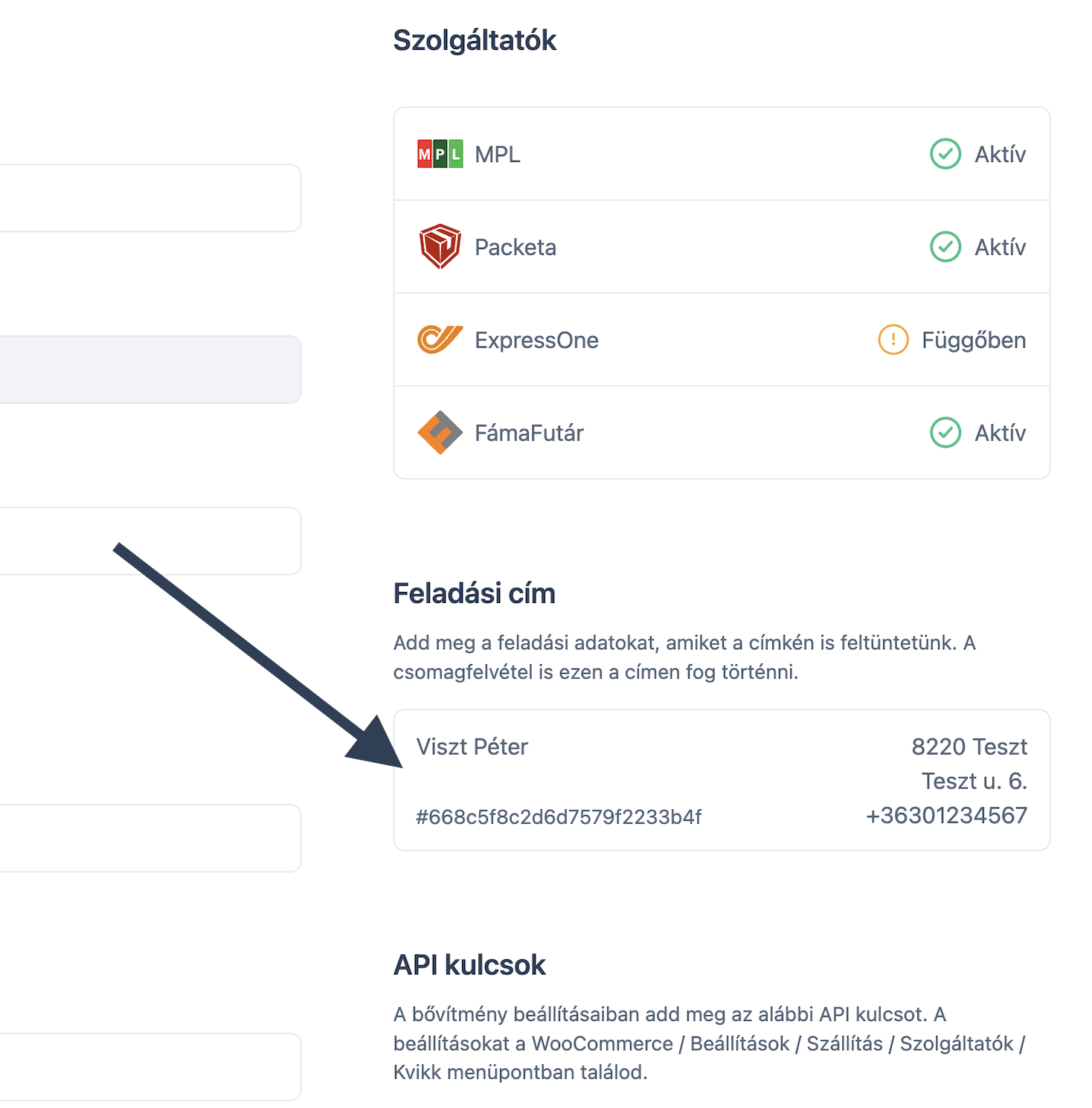Click the green checkmark in the Packeta row
Screen dimensions: 1092x1108
click(945, 247)
